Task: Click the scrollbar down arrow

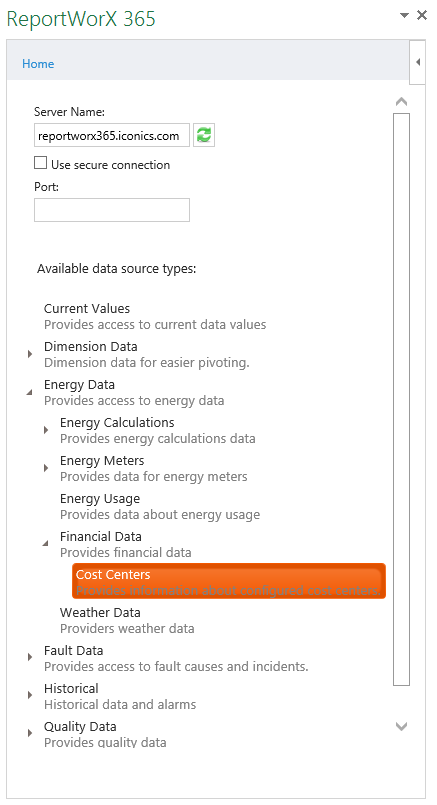Action: point(402,726)
